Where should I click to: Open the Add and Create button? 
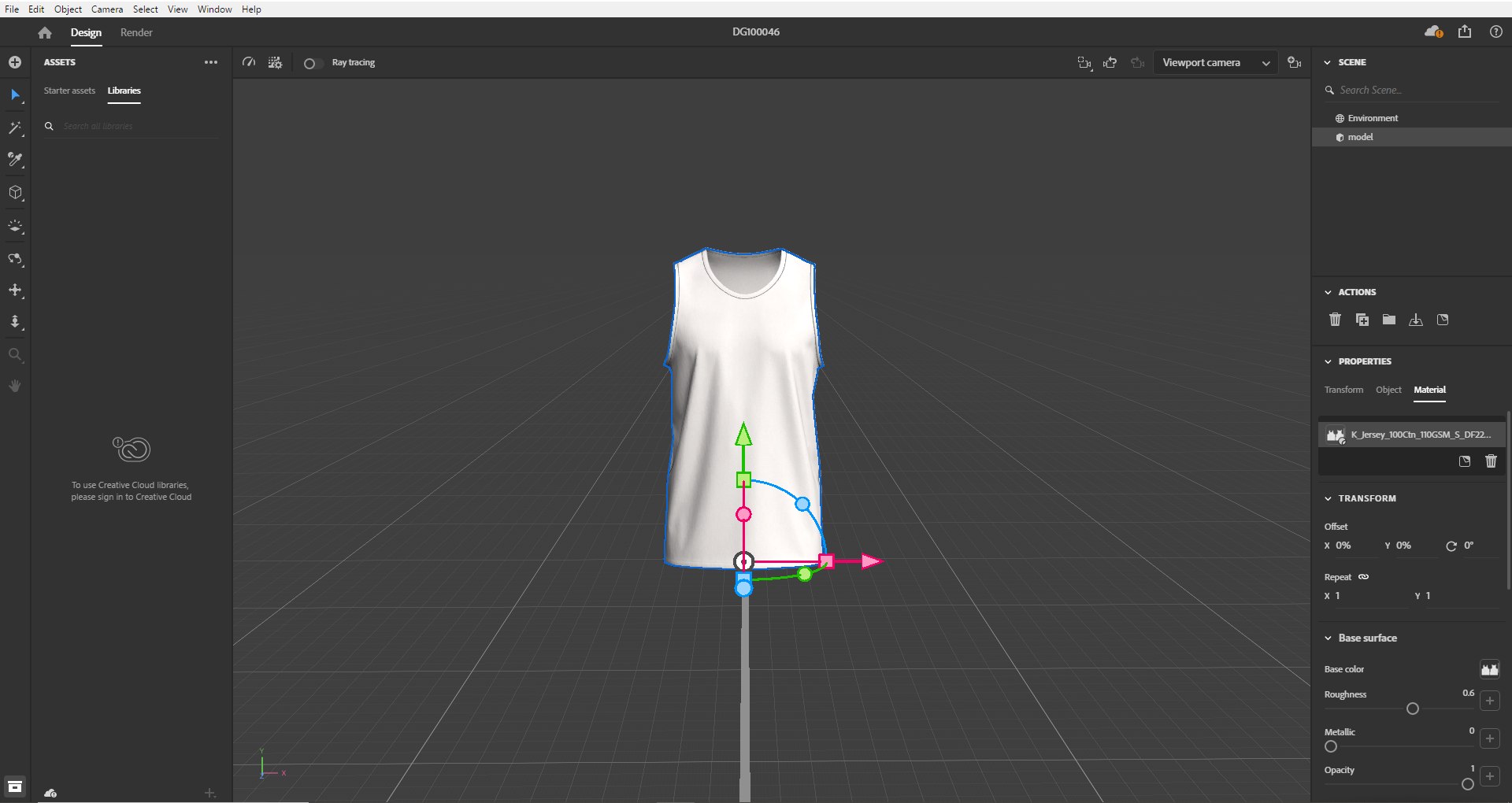15,62
